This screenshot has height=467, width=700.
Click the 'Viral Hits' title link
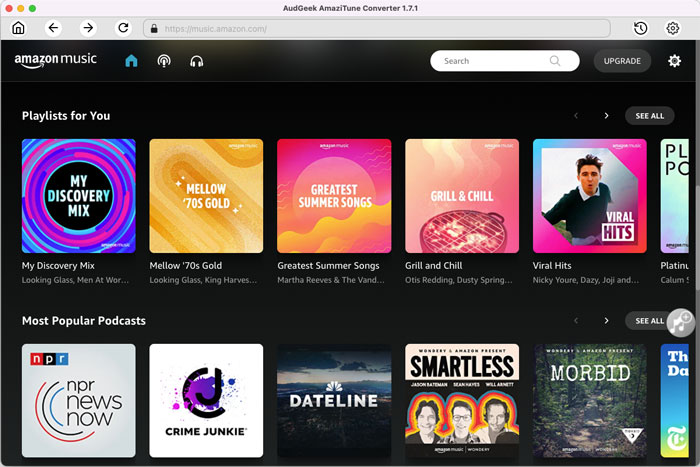[552, 266]
